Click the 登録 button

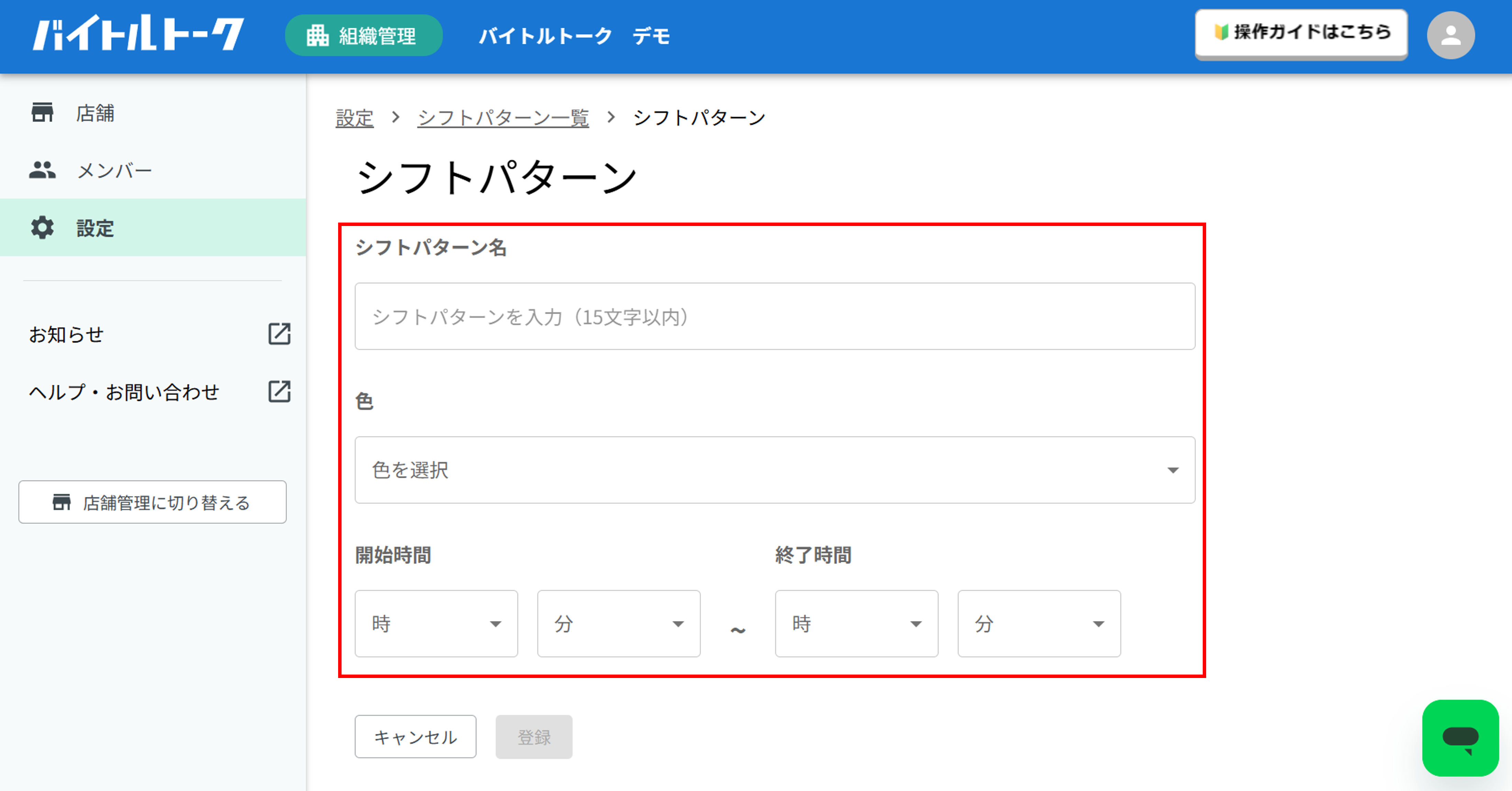tap(534, 737)
